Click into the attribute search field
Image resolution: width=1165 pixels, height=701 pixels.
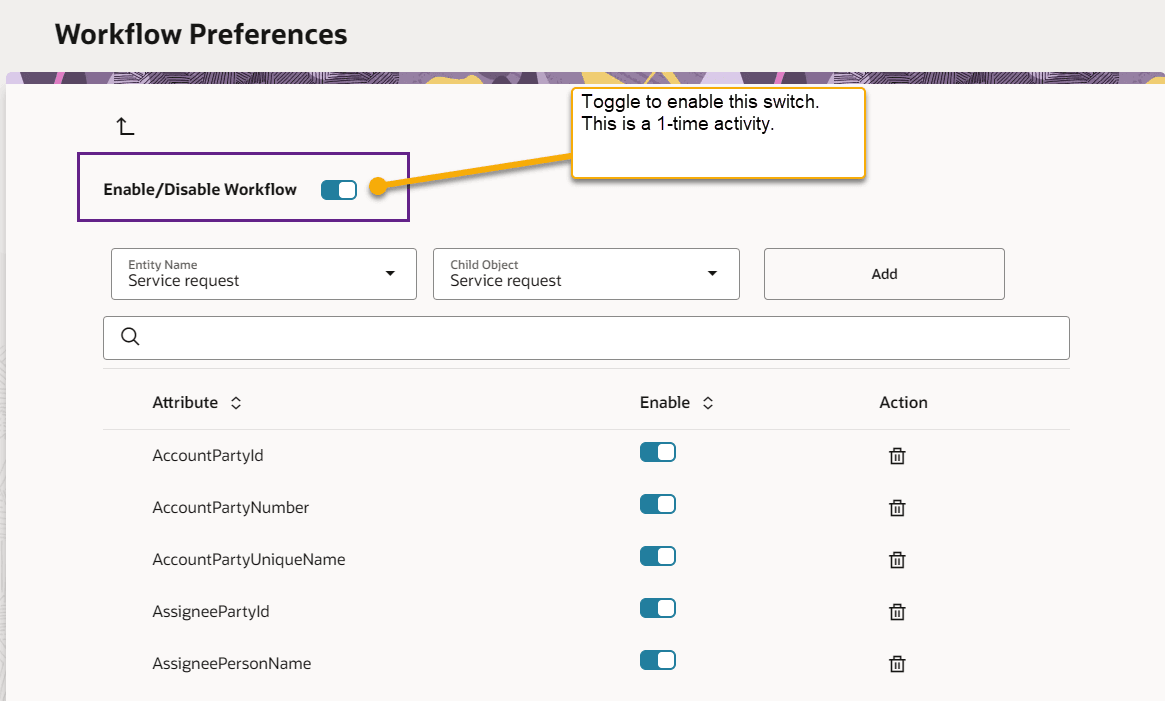pyautogui.click(x=600, y=338)
